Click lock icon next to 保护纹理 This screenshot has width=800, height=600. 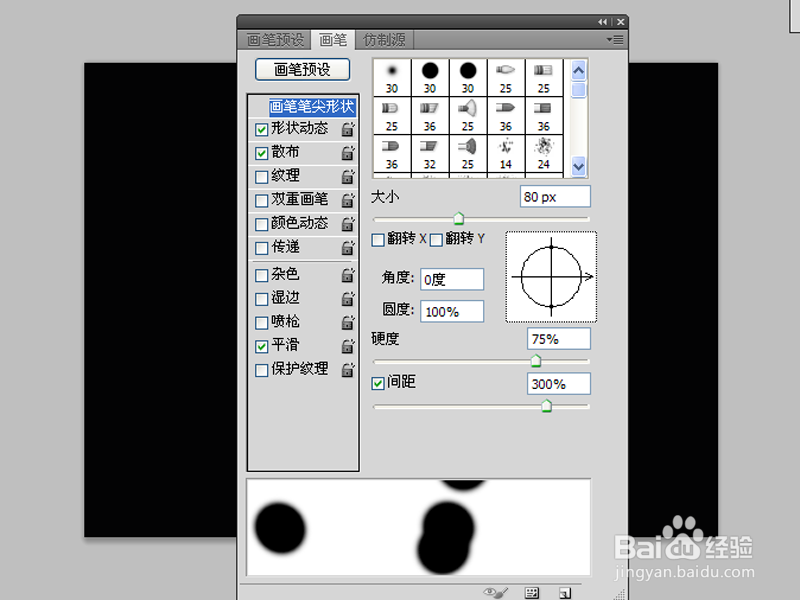pos(348,369)
